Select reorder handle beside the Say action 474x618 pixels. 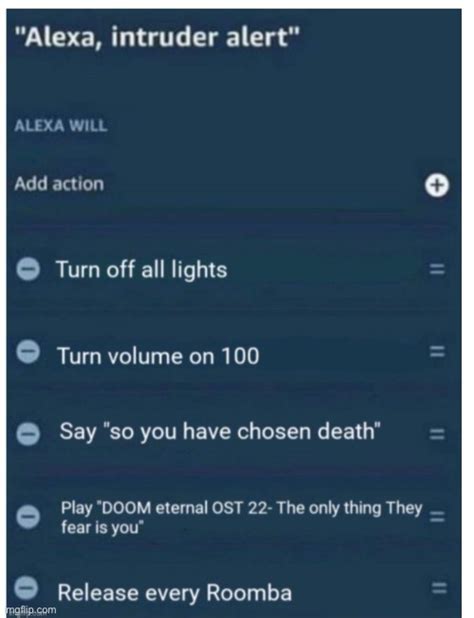point(437,434)
